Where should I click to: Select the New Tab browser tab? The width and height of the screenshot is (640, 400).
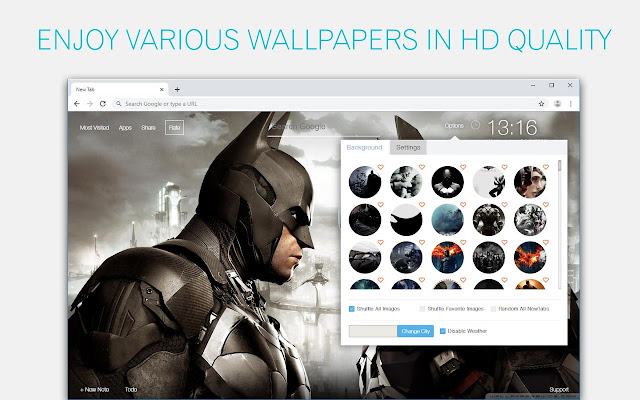(119, 89)
